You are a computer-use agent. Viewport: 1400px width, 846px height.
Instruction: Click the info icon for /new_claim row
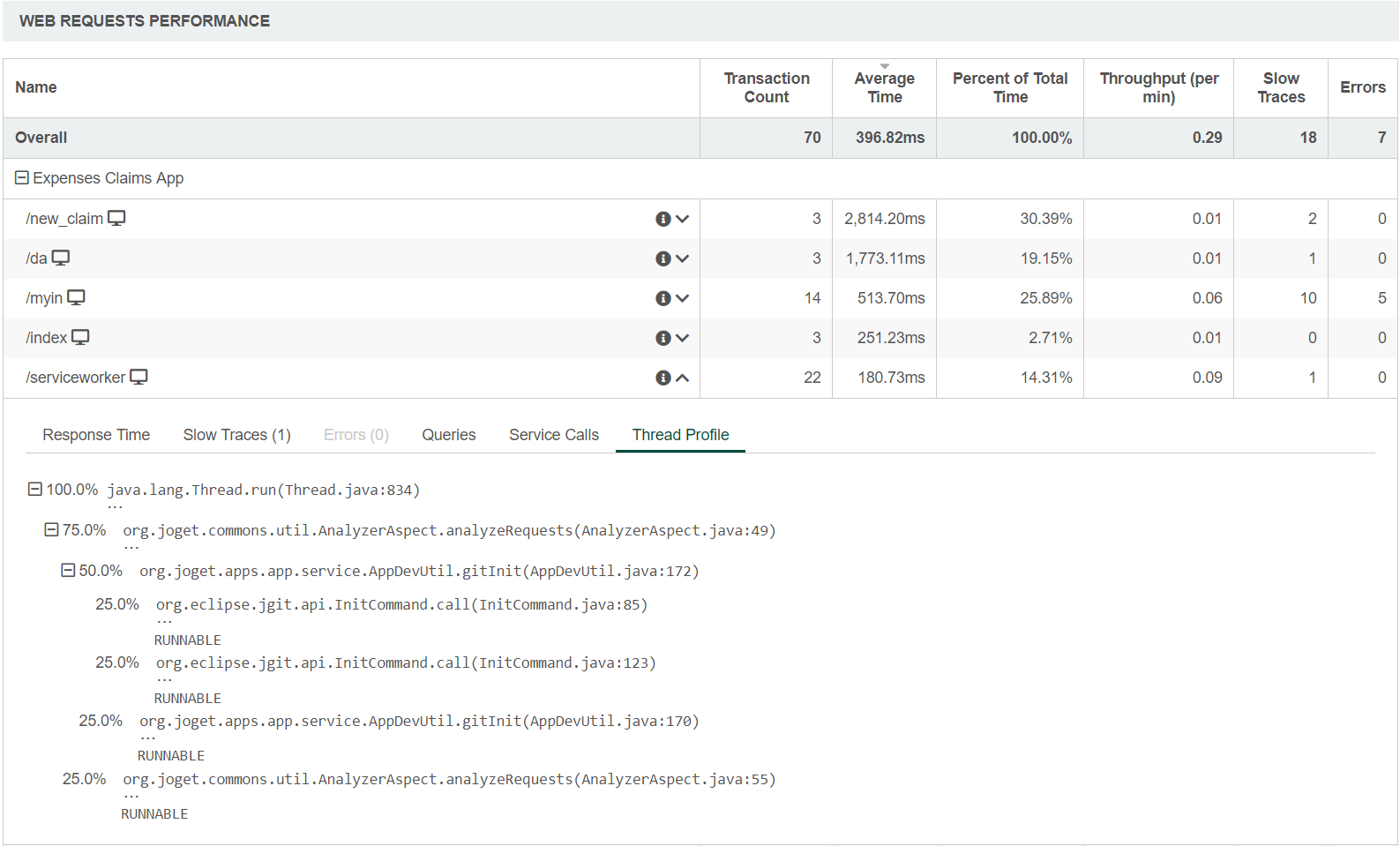(x=663, y=219)
